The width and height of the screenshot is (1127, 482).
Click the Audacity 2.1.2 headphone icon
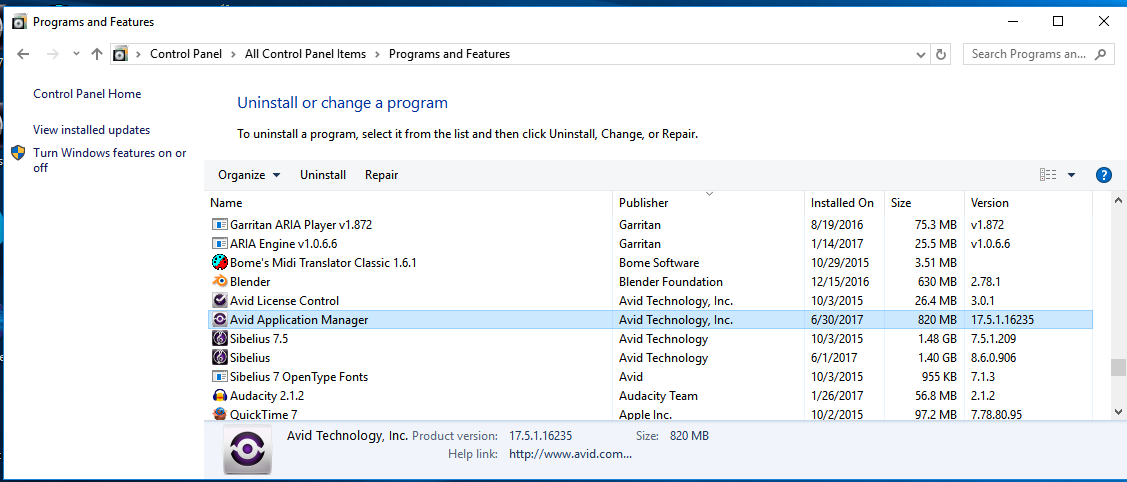(x=220, y=396)
